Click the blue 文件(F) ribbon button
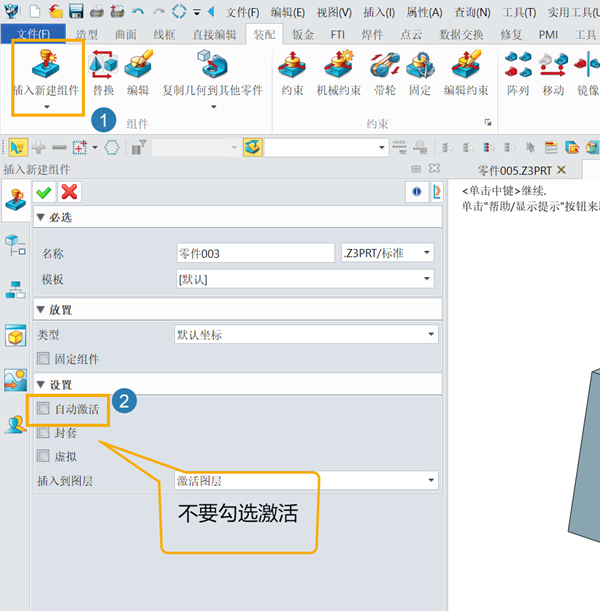 click(33, 34)
